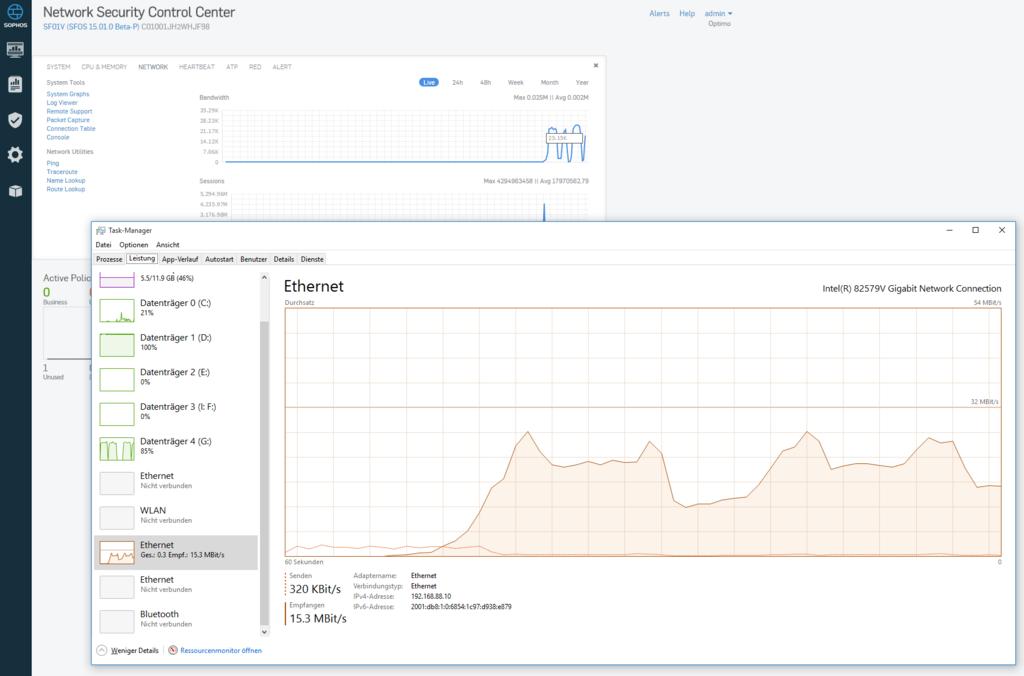
Task: Open the Log Viewer link
Action: [x=62, y=103]
